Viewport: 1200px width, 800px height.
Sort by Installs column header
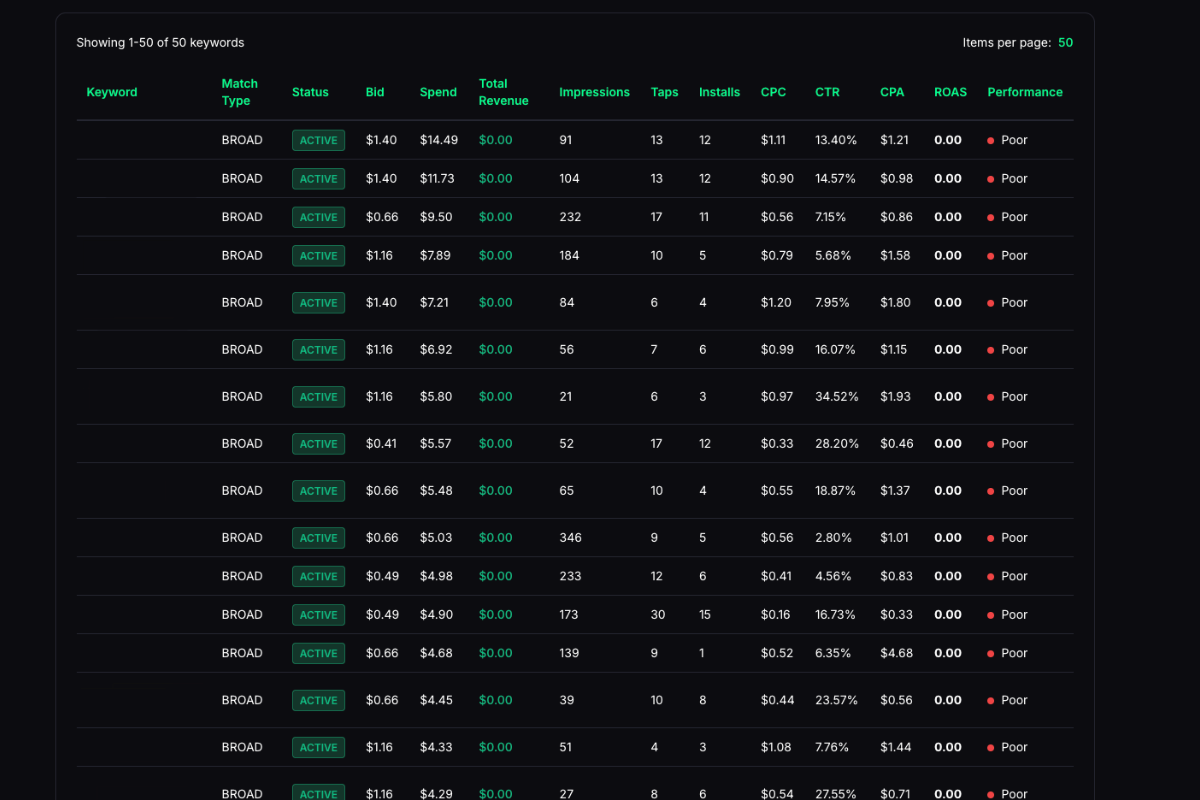(x=719, y=92)
